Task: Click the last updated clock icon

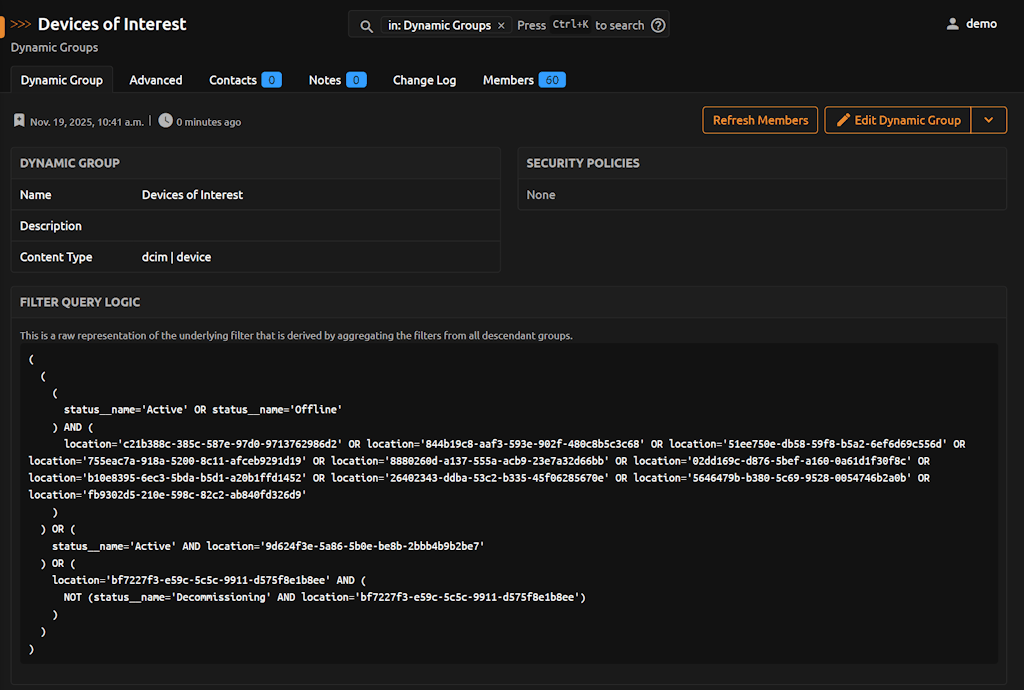Action: 165,121
